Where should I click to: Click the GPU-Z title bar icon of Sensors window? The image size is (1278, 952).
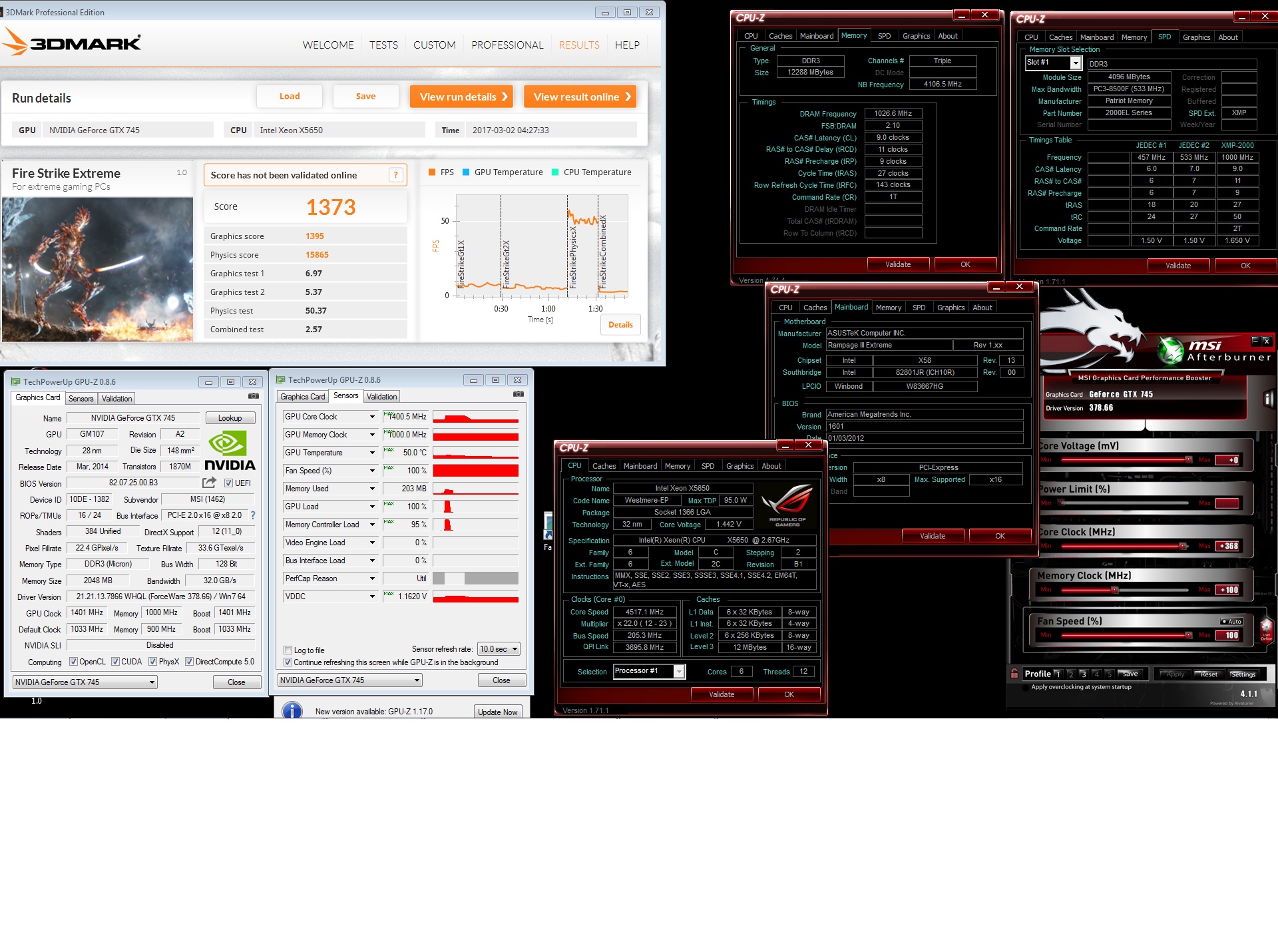click(280, 379)
